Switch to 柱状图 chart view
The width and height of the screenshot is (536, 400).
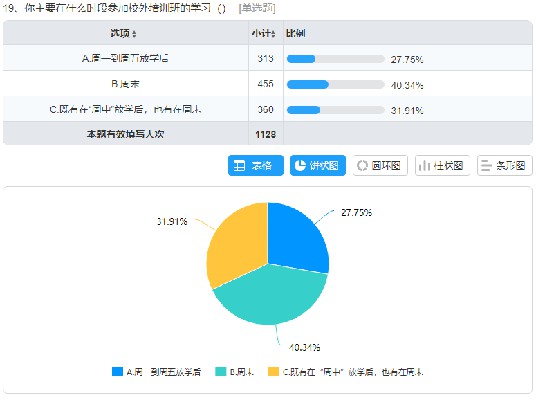point(442,165)
